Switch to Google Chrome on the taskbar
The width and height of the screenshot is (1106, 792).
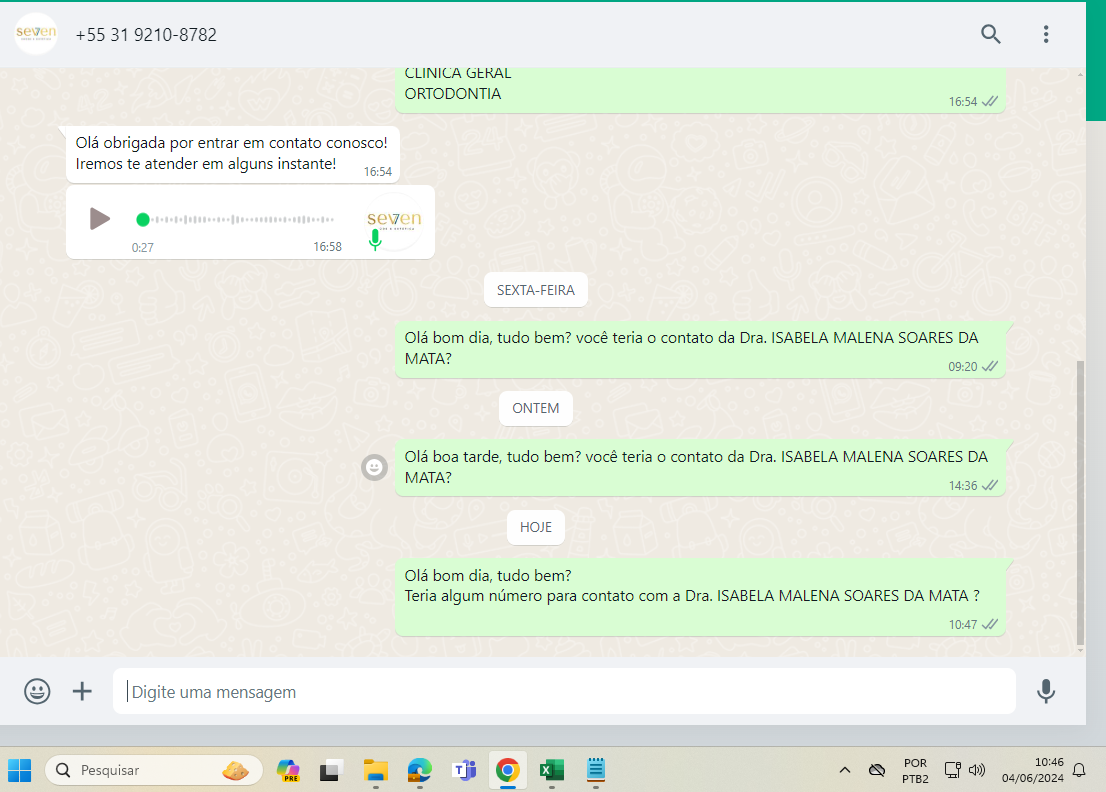(x=508, y=770)
